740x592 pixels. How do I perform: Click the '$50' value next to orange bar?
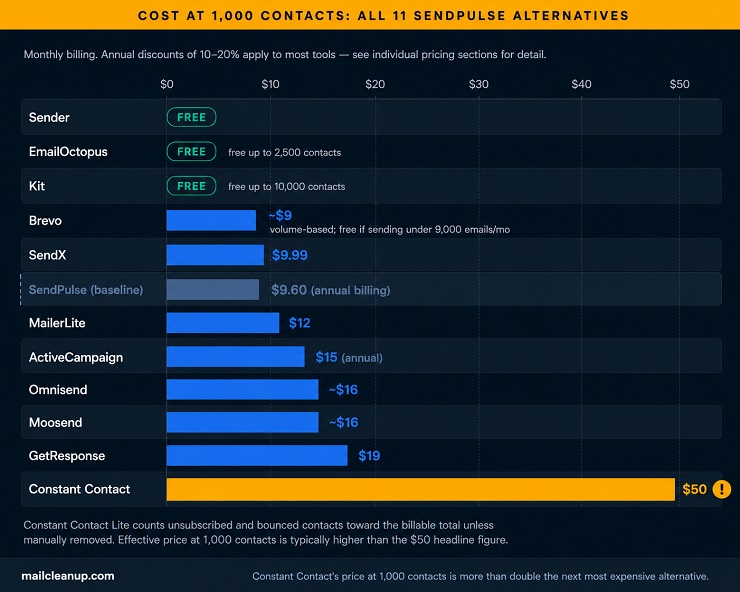[x=695, y=489]
